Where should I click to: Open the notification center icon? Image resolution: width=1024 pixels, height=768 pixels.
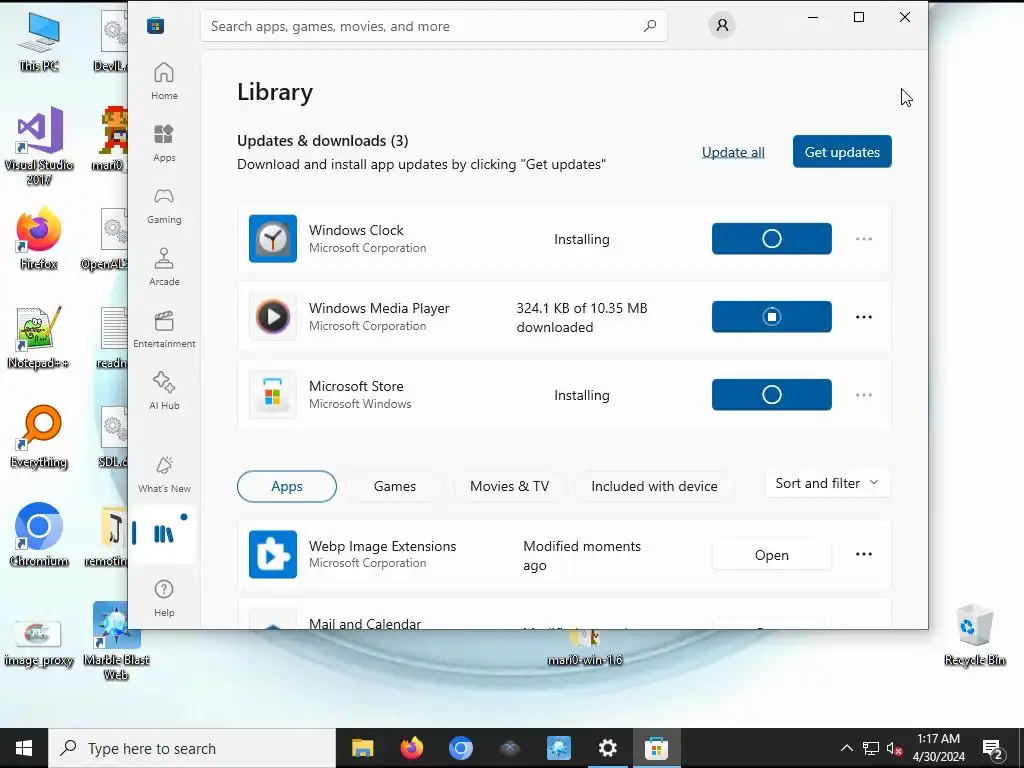pos(993,748)
